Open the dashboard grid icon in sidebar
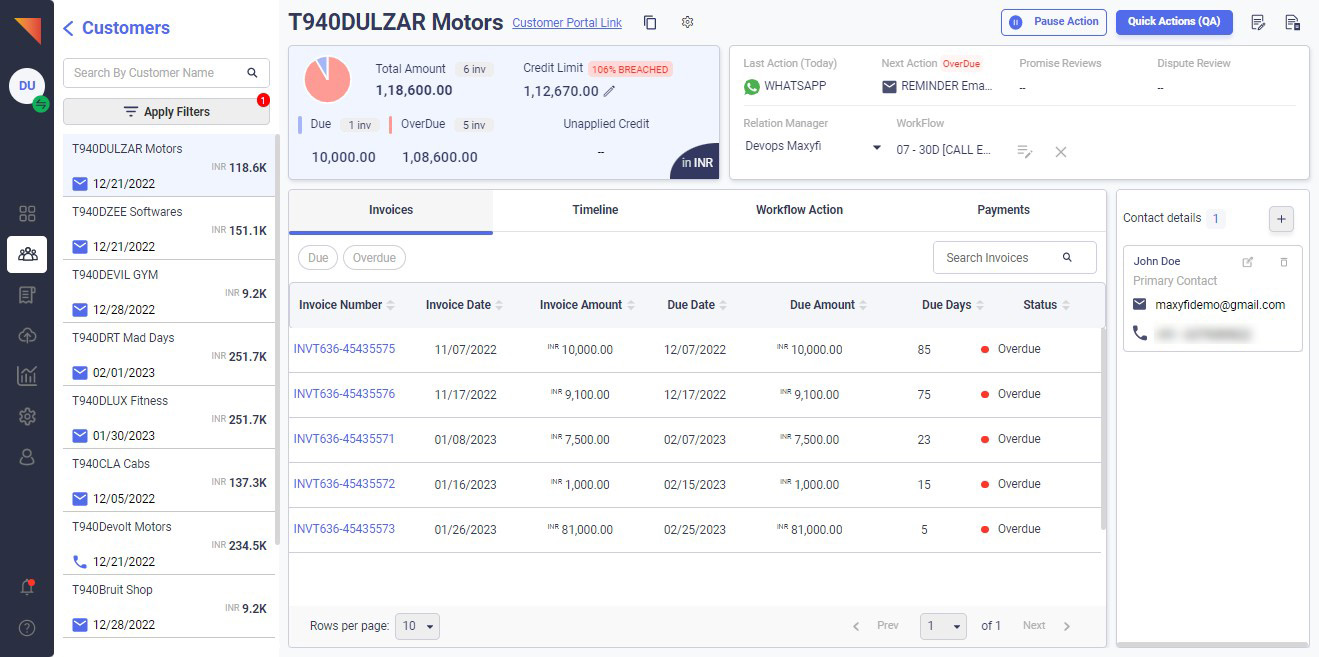 tap(27, 213)
